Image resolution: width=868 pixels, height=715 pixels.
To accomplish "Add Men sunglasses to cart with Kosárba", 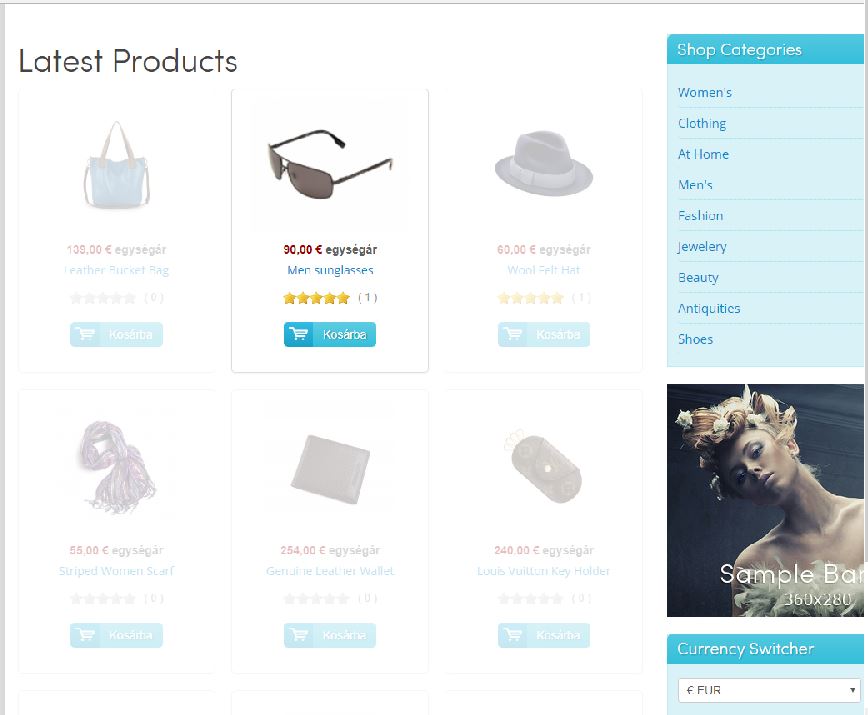I will pos(330,334).
